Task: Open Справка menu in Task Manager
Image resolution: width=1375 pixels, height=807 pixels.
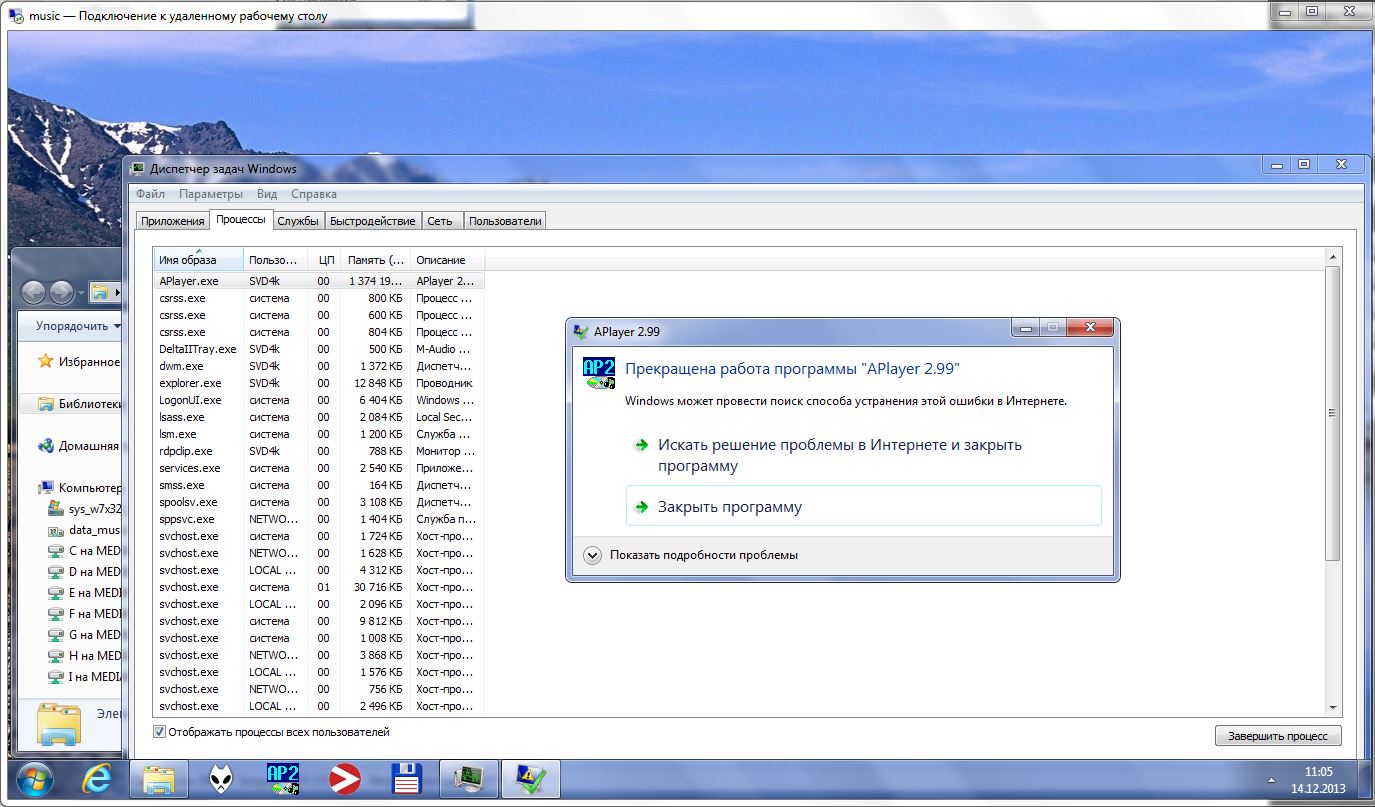Action: [x=314, y=194]
